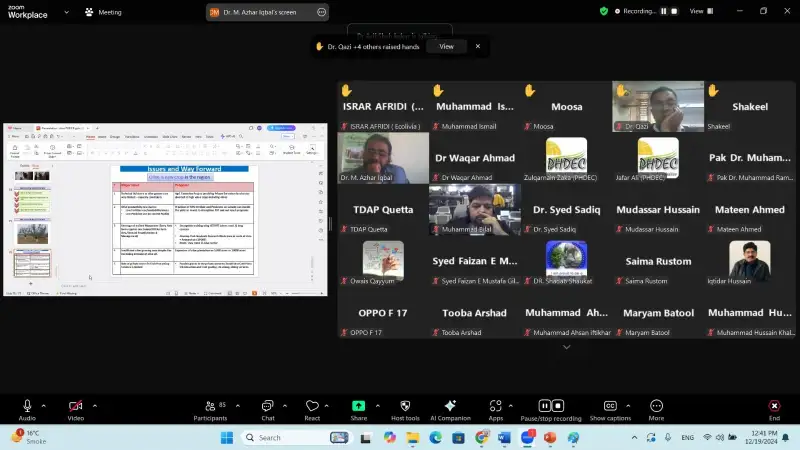Select the Moosa participant tile
This screenshot has width=800, height=450.
click(566, 107)
